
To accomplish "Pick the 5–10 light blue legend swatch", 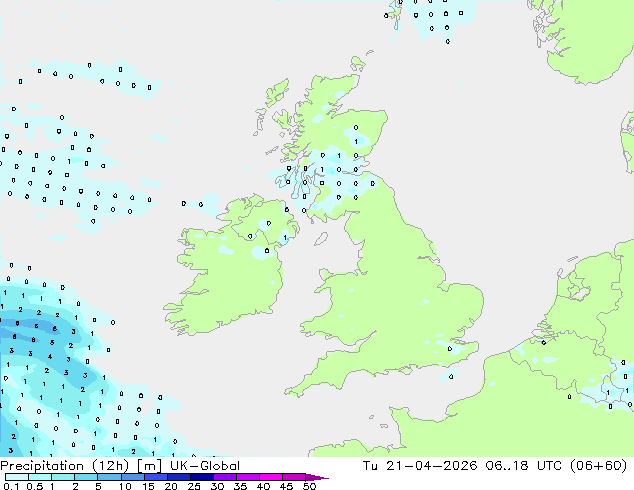I will 109,477.
